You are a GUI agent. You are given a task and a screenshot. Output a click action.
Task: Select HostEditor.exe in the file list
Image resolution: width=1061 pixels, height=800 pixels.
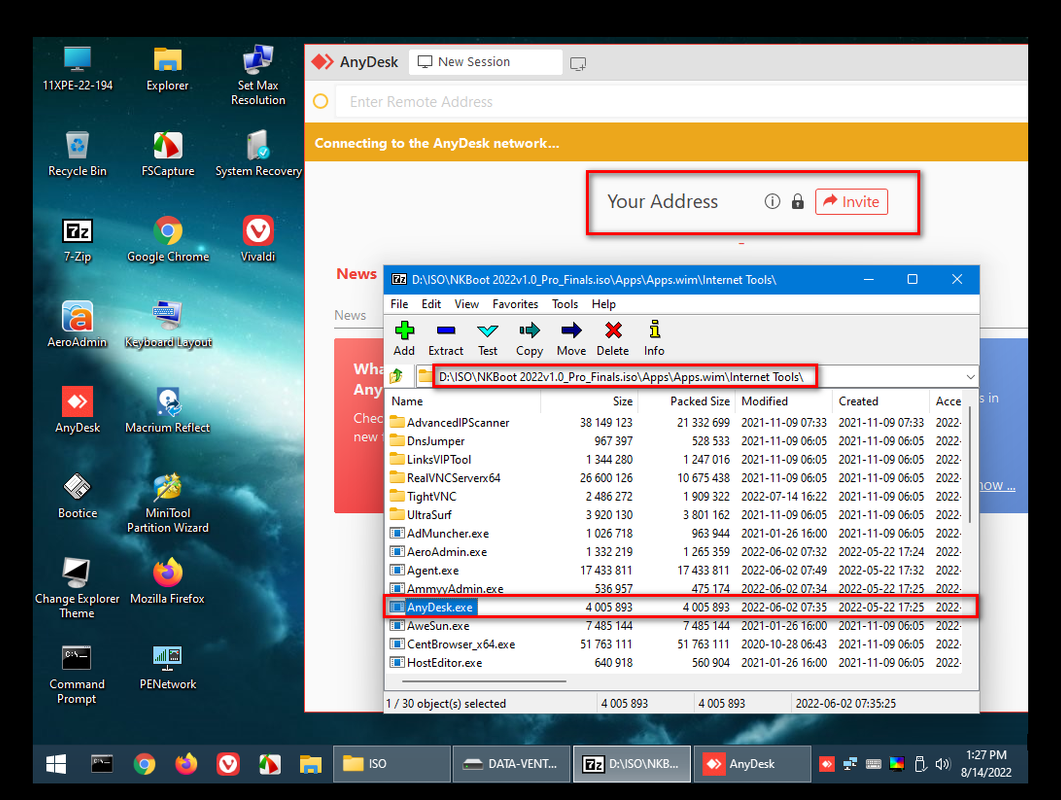(x=675, y=663)
